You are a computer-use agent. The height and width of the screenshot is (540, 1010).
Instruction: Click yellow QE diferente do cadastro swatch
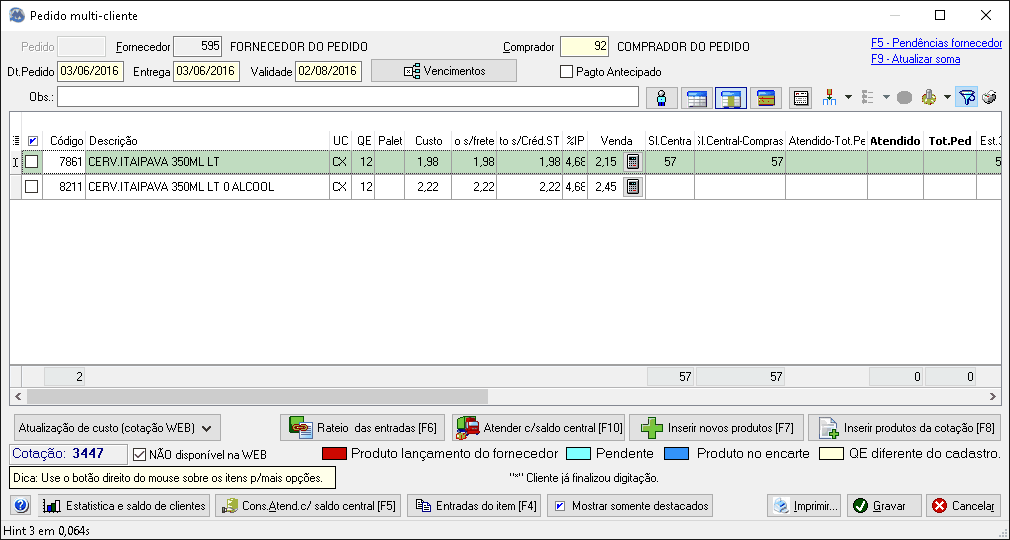832,454
